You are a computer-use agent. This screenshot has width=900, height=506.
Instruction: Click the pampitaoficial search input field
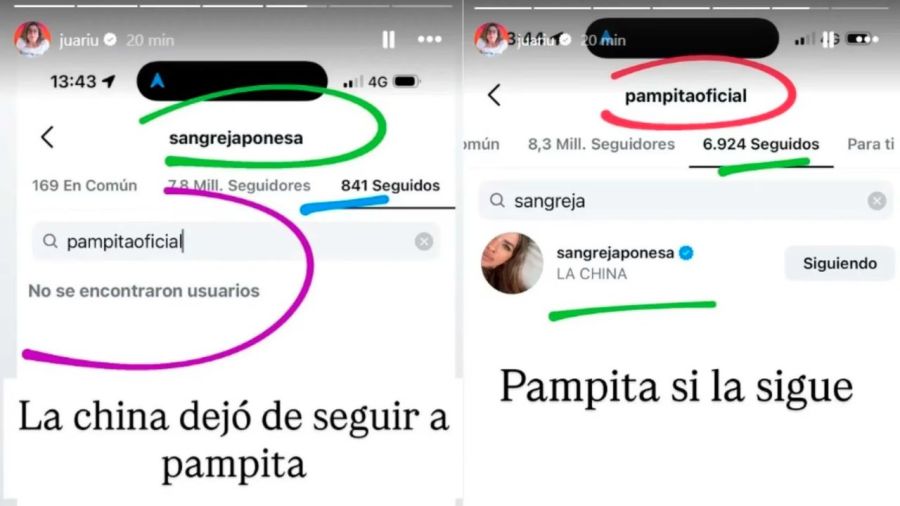236,242
